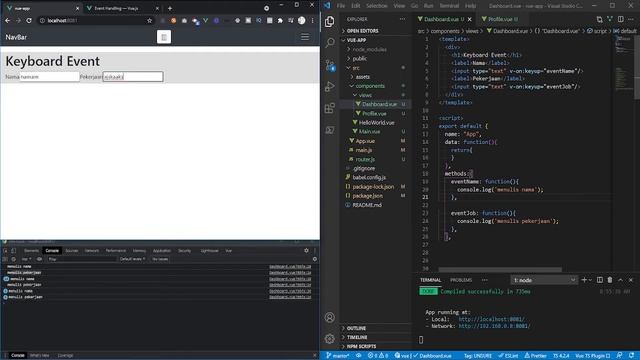Focus the Nama text input
This screenshot has height=360, width=640.
tap(49, 77)
